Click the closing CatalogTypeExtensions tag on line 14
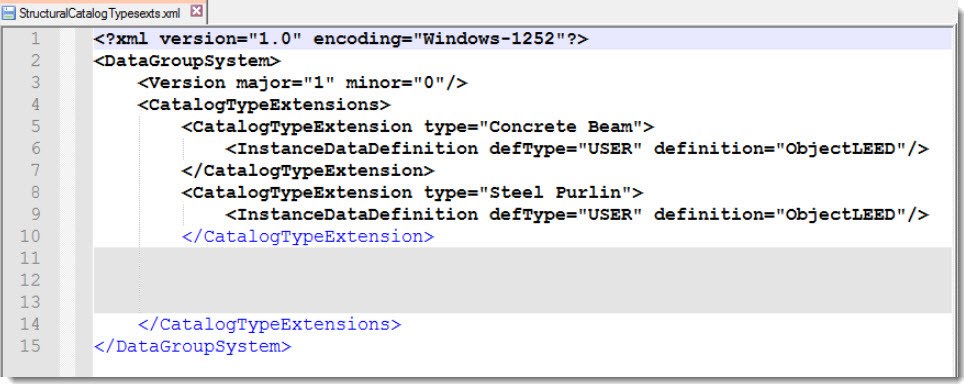This screenshot has height=384, width=964. click(269, 324)
